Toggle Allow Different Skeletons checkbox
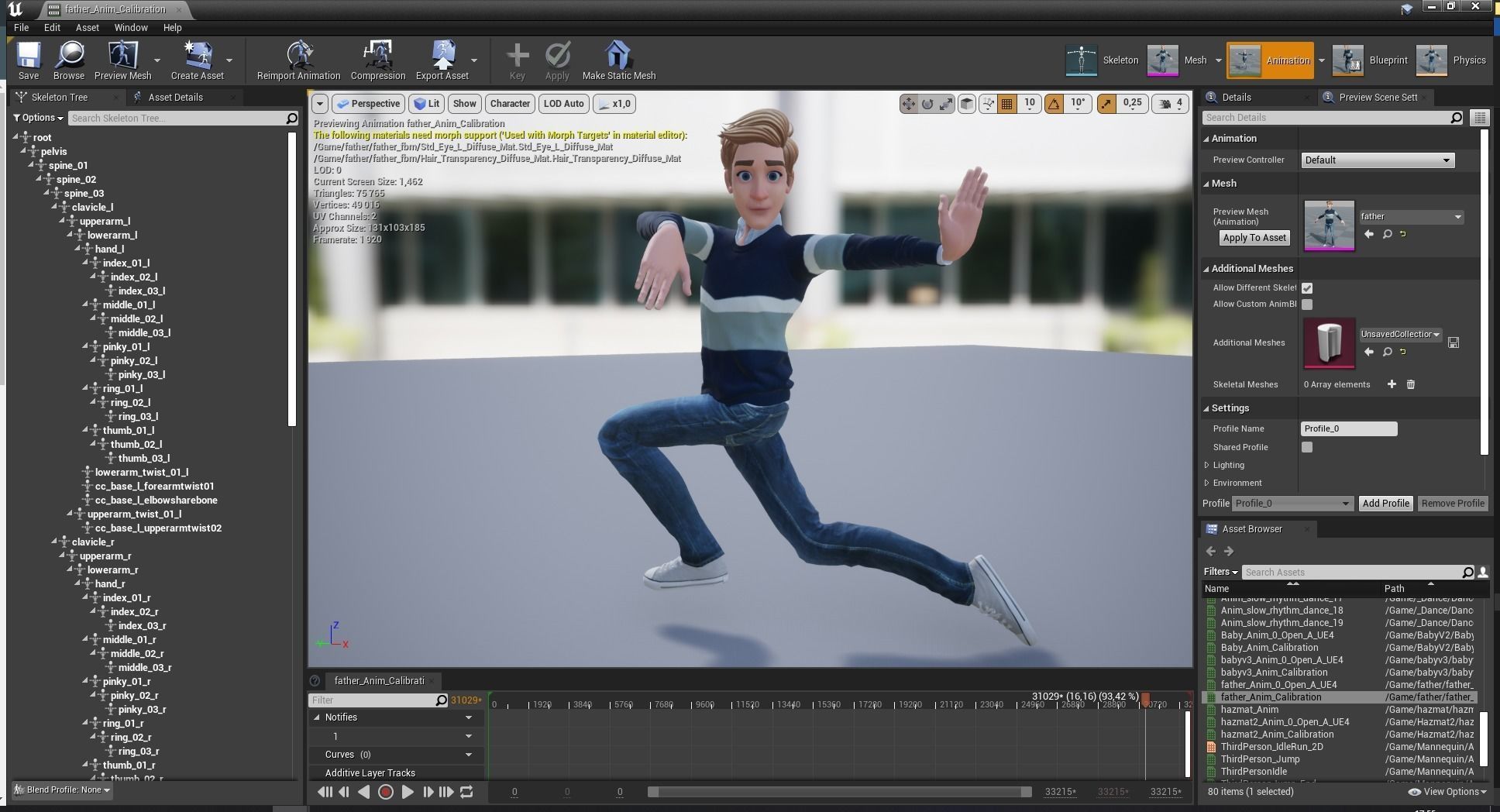 click(x=1307, y=287)
